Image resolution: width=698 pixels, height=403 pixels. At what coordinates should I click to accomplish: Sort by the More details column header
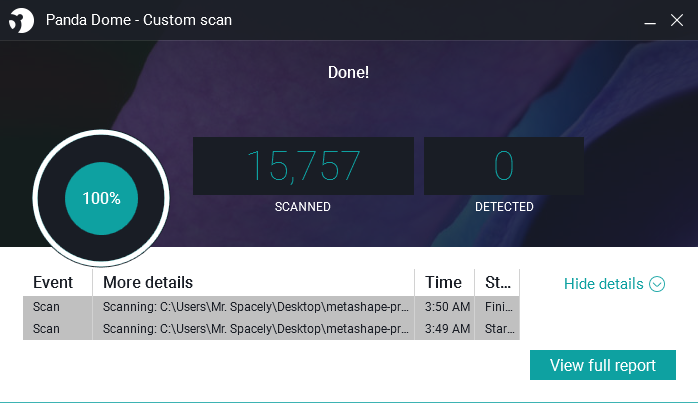pyautogui.click(x=253, y=282)
